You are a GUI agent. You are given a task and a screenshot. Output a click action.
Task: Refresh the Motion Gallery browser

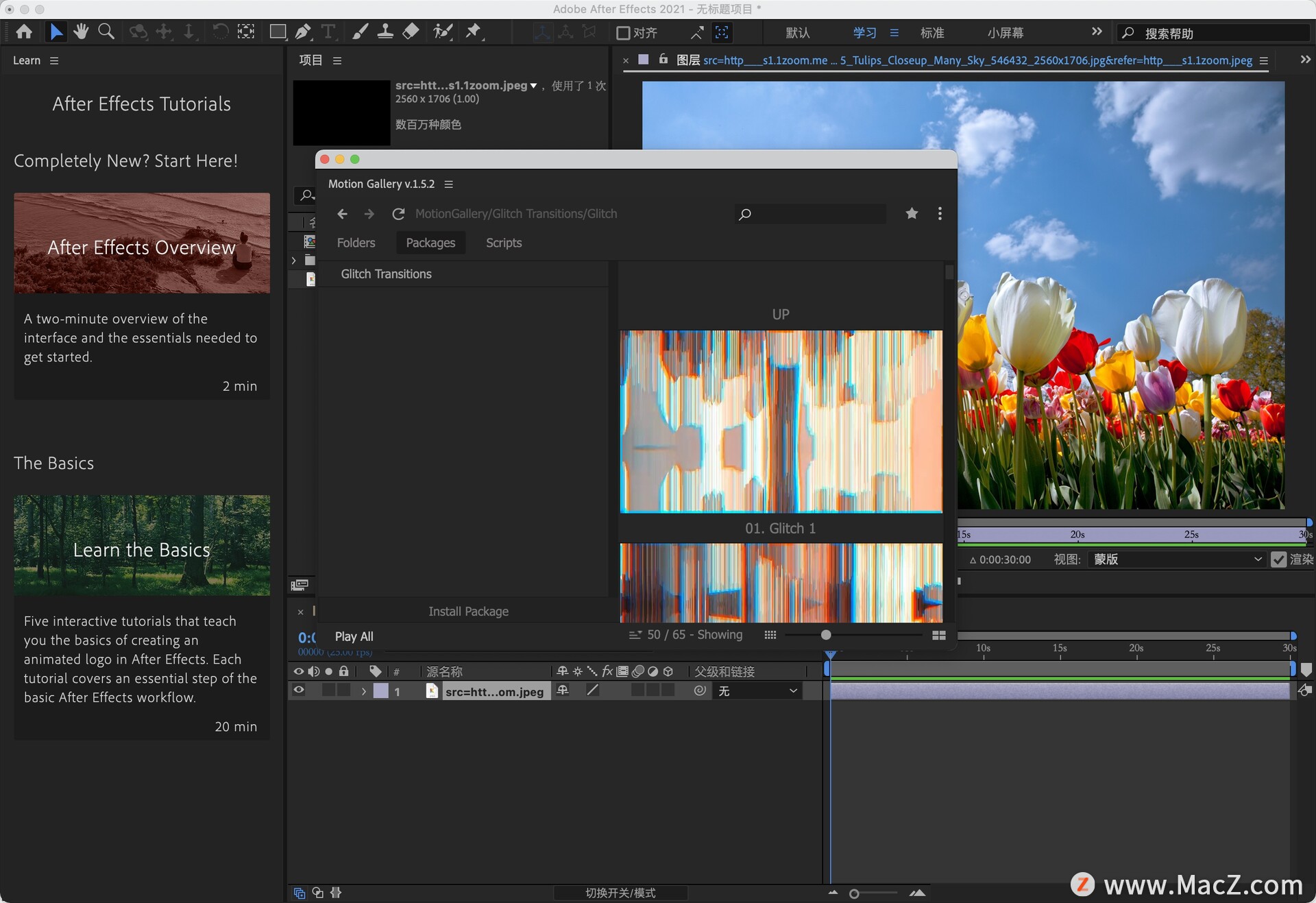[398, 214]
